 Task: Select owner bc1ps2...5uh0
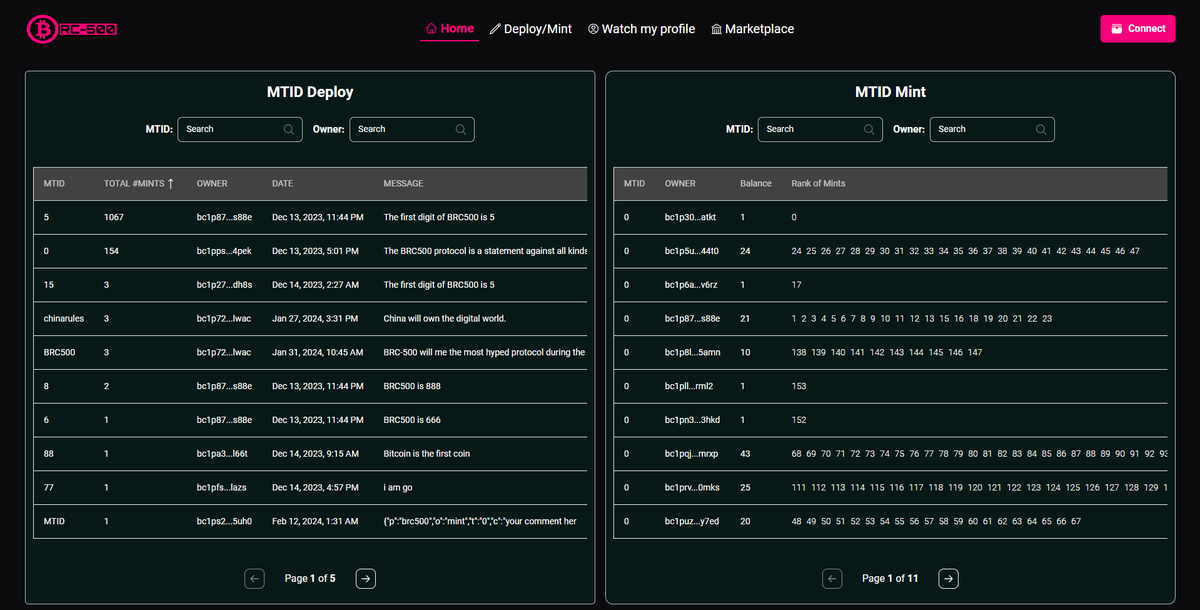tap(224, 521)
